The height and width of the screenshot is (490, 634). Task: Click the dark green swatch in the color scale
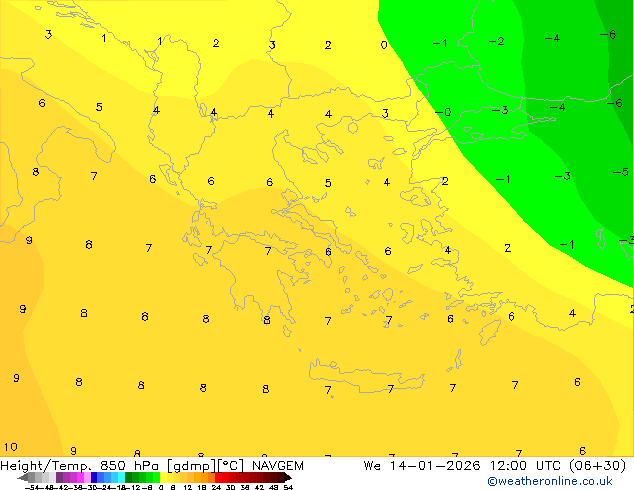coord(128,477)
